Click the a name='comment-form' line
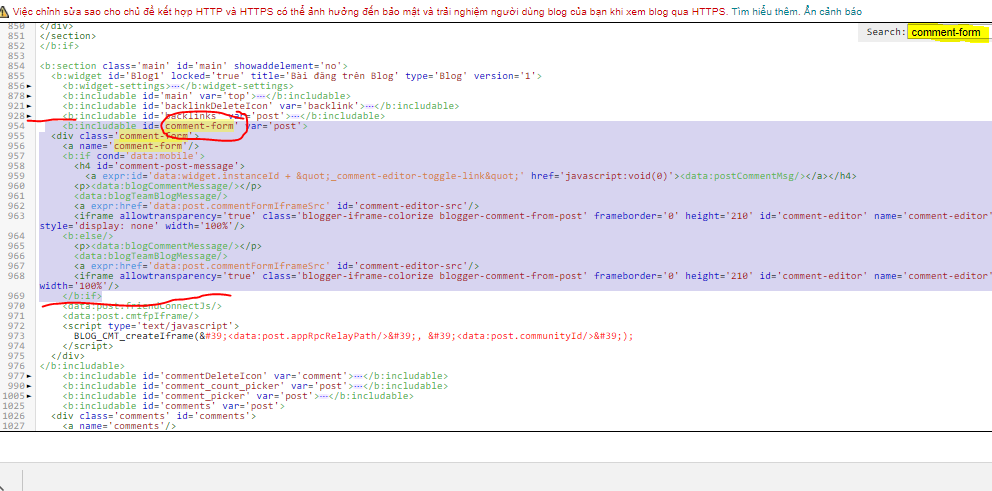992x491 pixels. click(x=131, y=146)
